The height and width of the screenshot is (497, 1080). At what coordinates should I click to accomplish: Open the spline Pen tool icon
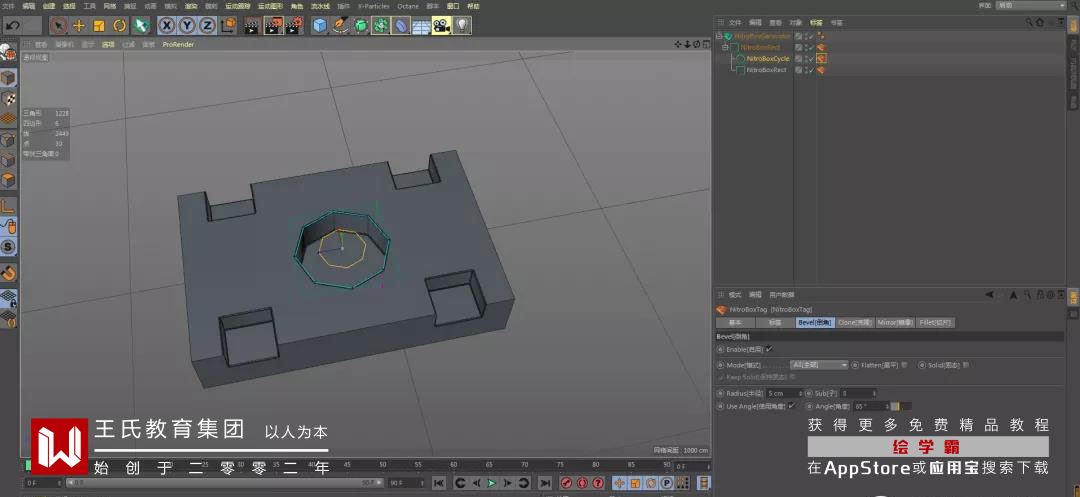340,26
